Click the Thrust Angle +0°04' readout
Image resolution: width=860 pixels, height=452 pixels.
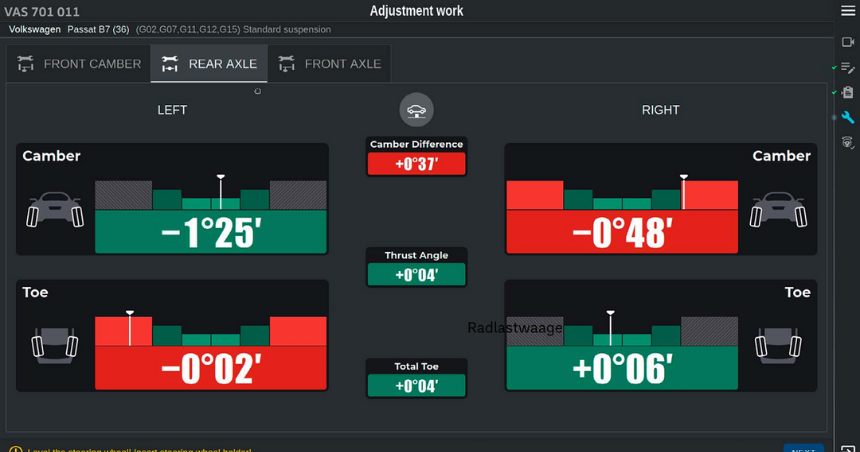[417, 275]
